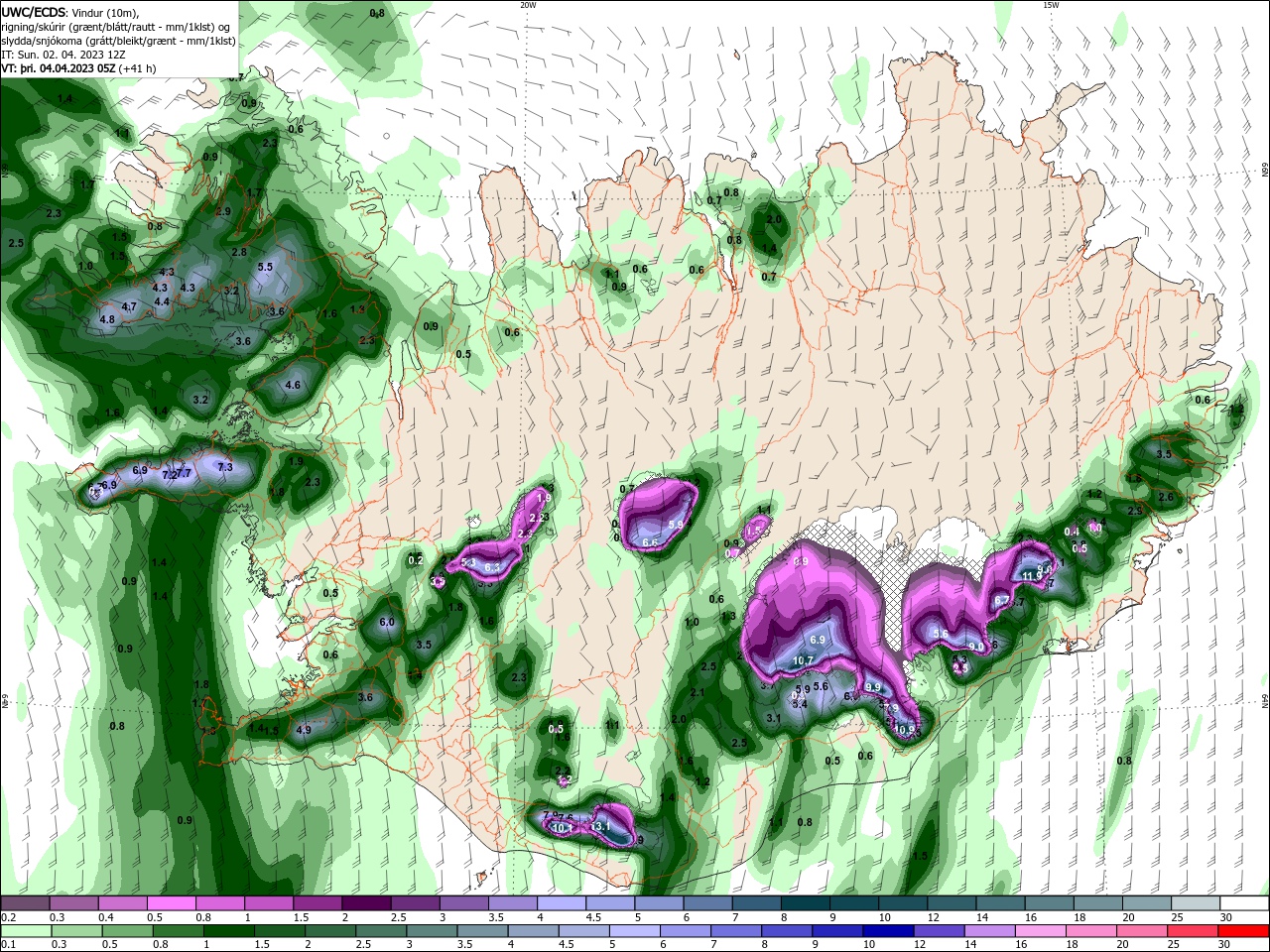The width and height of the screenshot is (1270, 952).
Task: Click the light grey 25 swatch in the upper legend row
Action: 1197,903
